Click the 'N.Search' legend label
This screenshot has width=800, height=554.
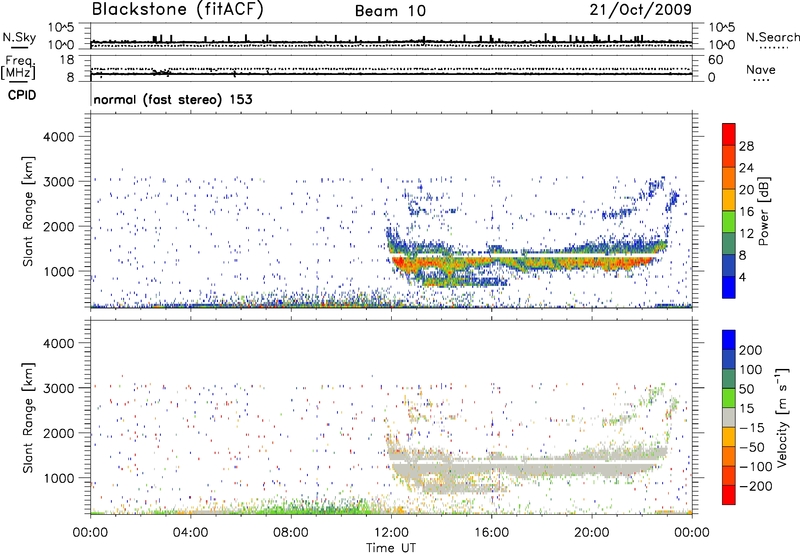(x=772, y=37)
